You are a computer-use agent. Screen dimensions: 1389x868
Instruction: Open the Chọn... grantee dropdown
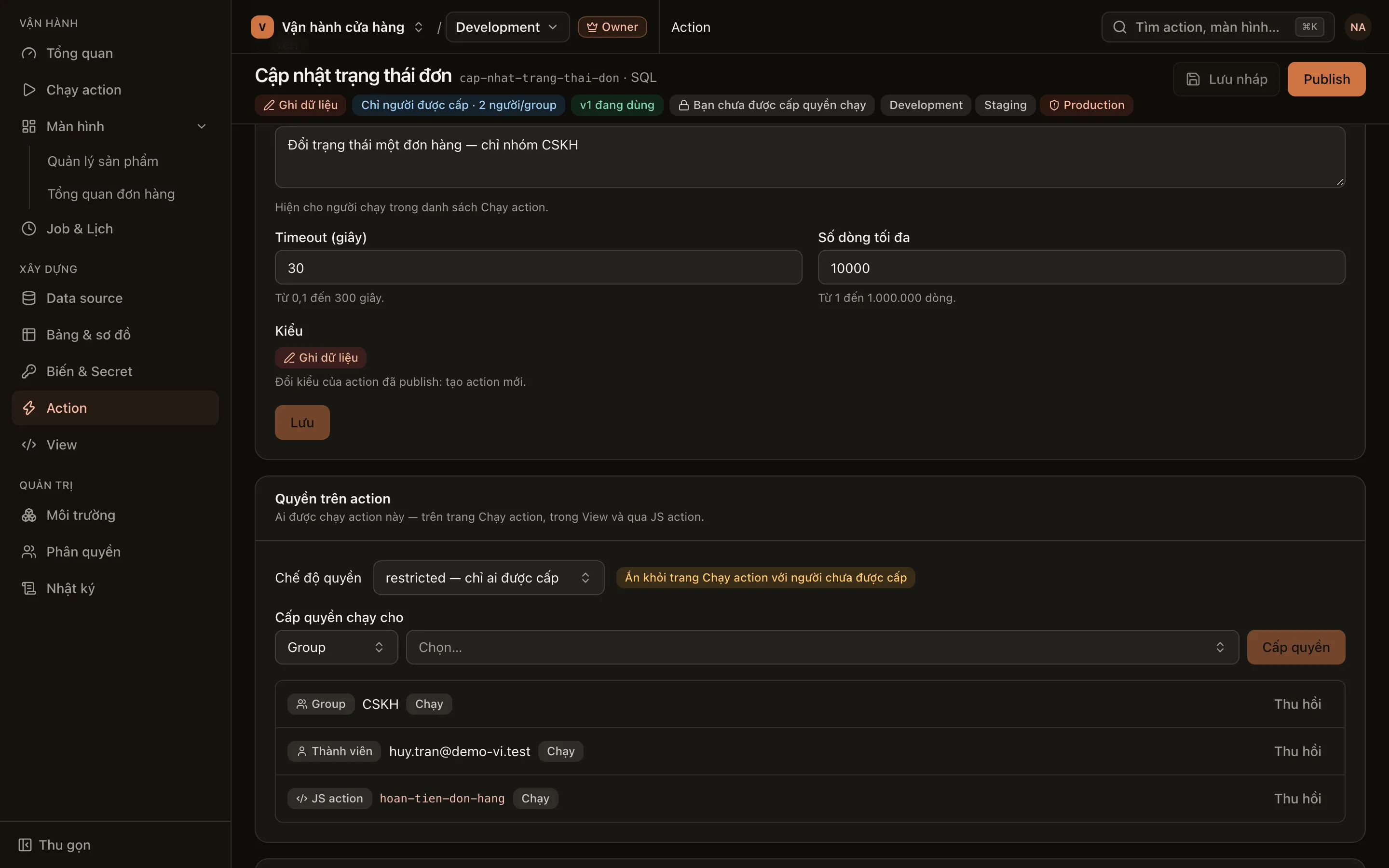(822, 647)
